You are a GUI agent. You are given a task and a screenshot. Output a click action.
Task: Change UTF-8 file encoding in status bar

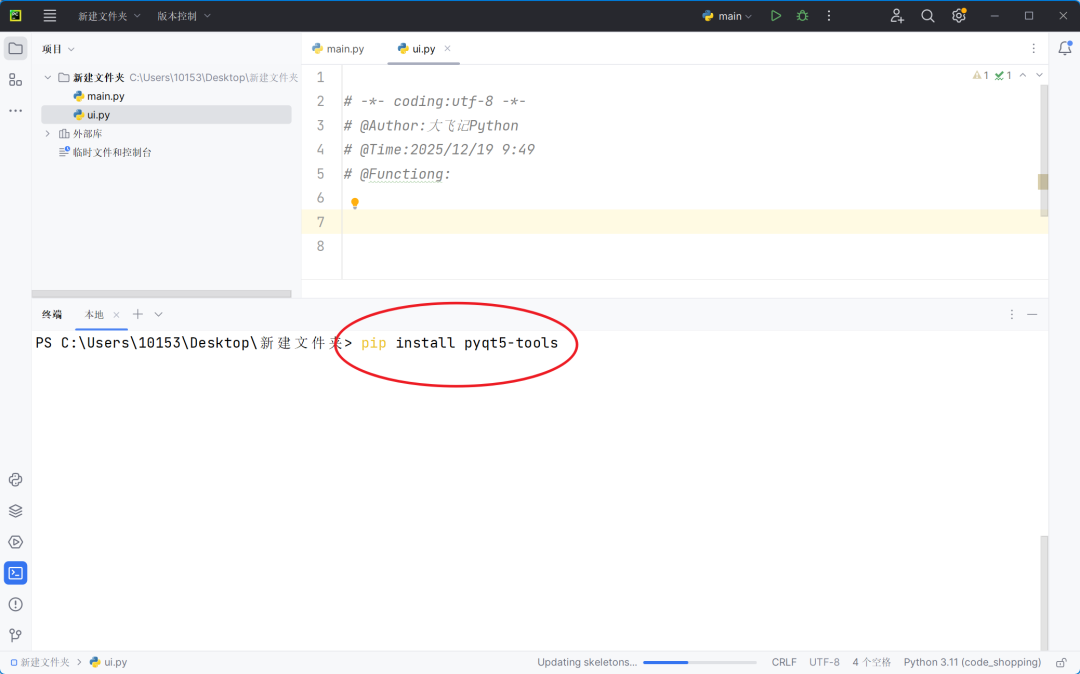pos(824,662)
